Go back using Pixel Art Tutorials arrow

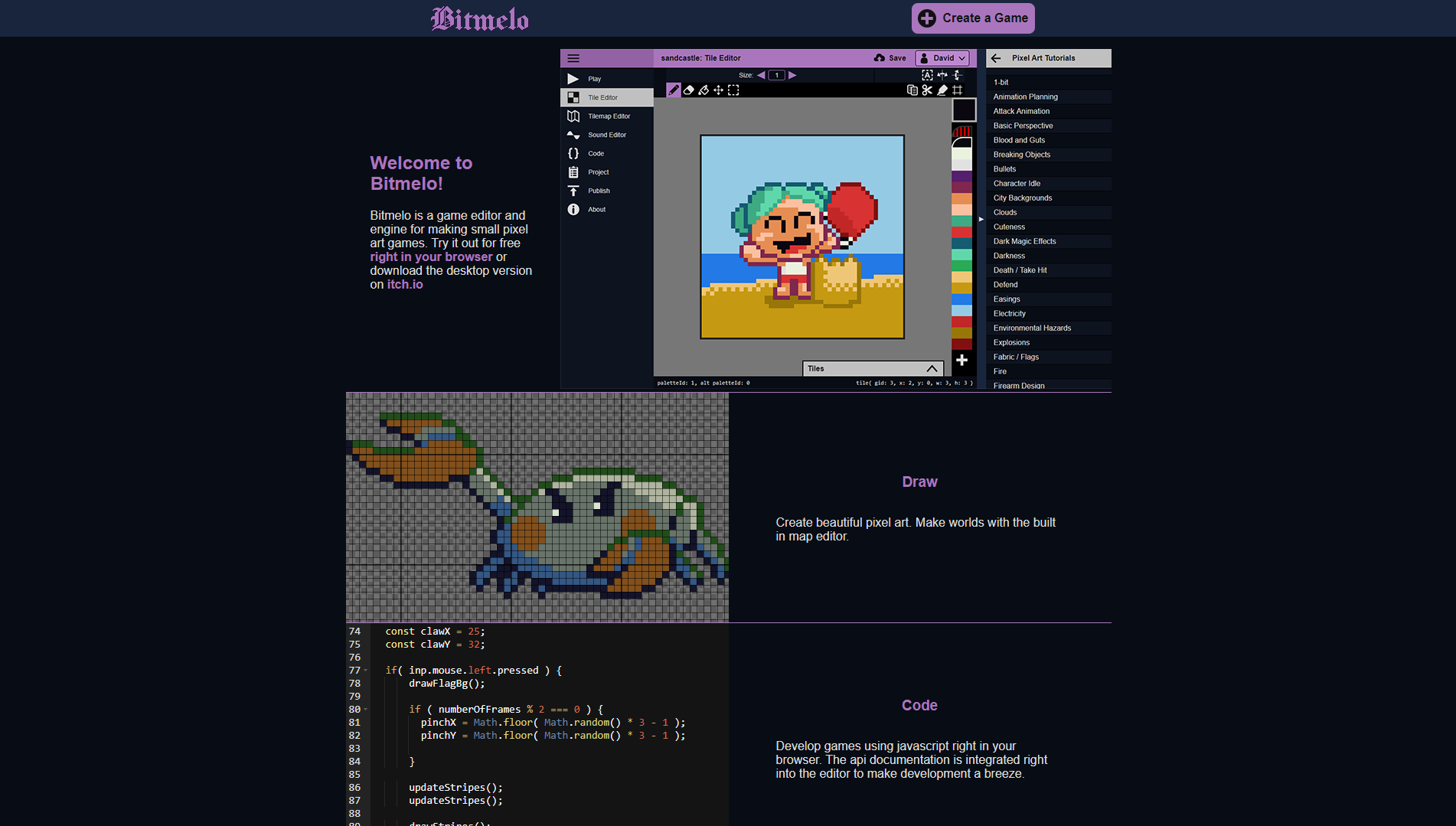tap(996, 58)
